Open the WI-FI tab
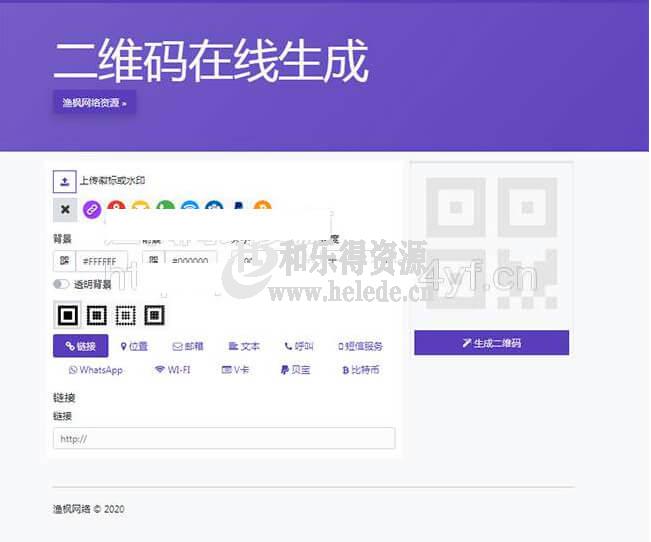Viewport: 651px width, 542px height. pos(172,370)
